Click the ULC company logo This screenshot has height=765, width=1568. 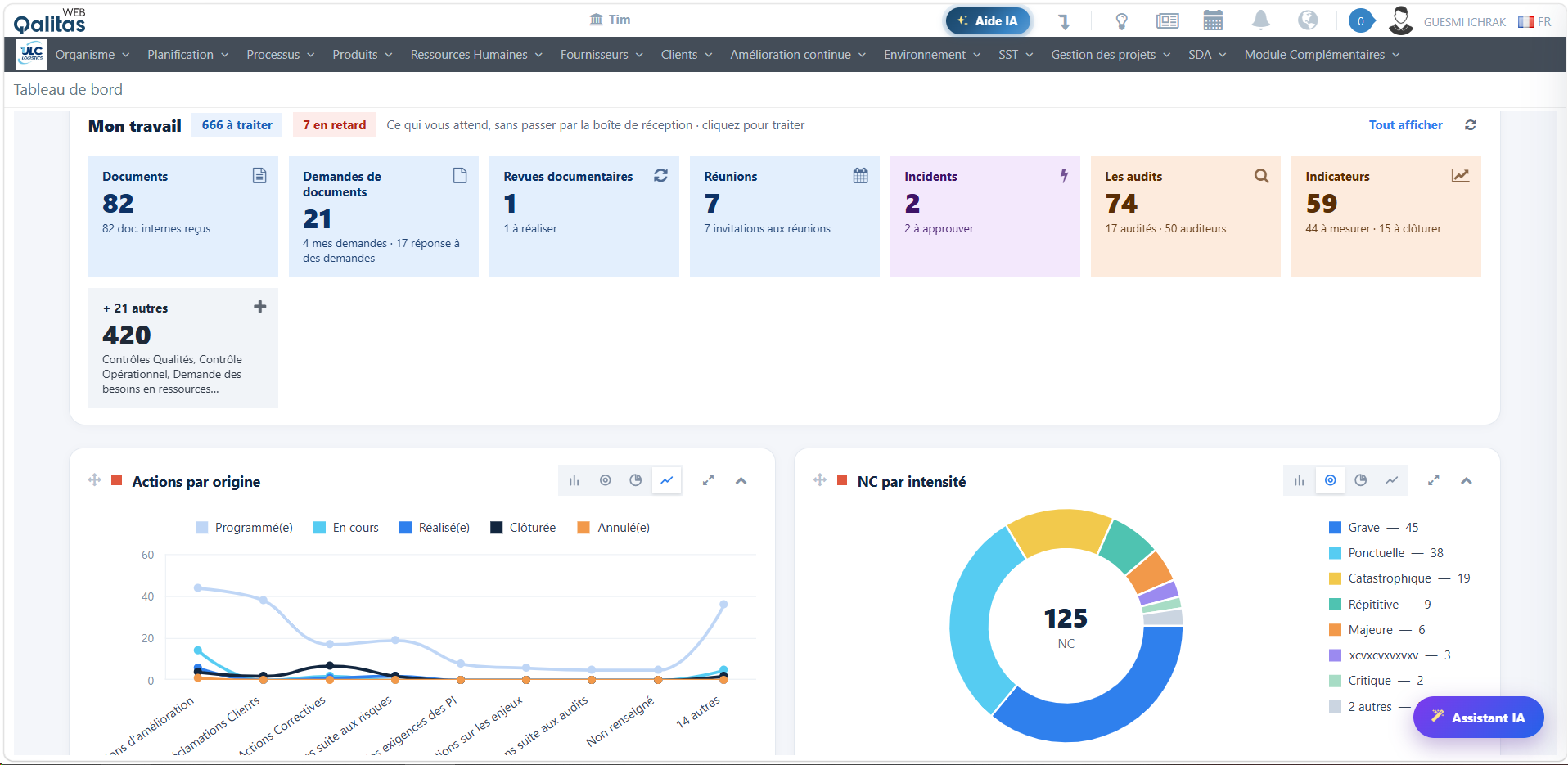(x=32, y=54)
